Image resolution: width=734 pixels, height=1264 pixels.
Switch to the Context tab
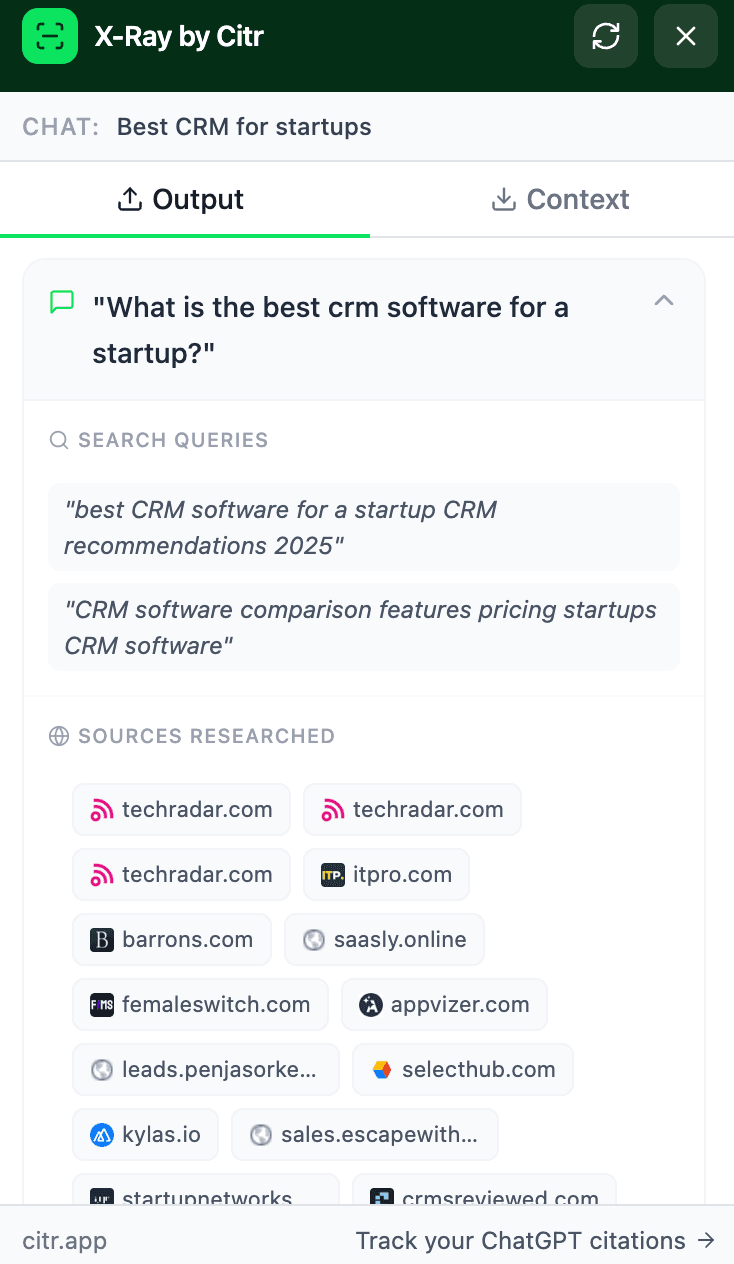click(560, 199)
